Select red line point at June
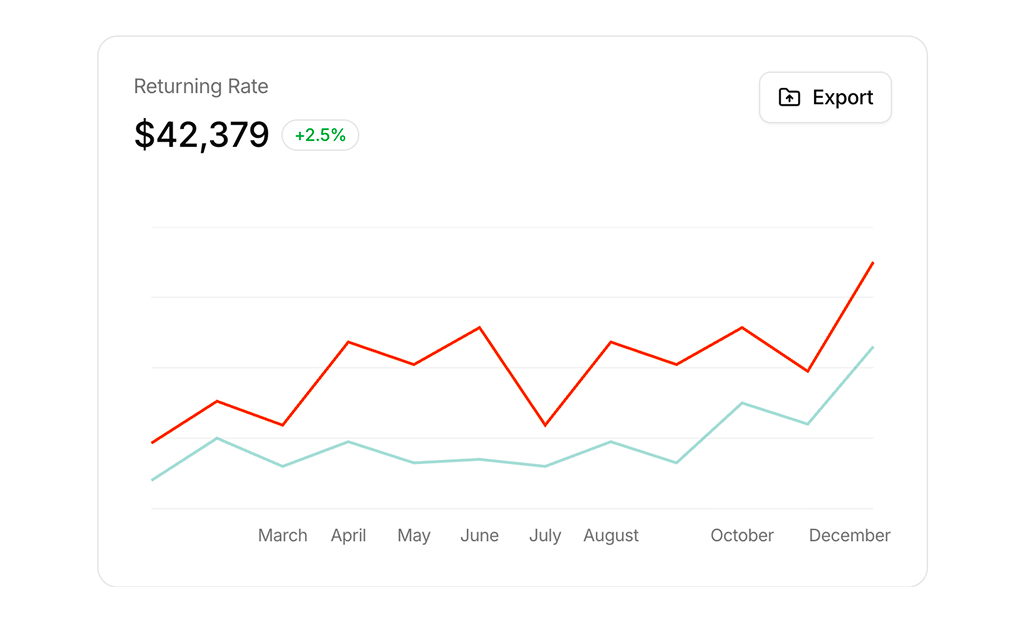Screen dimensions: 1024x620 click(x=480, y=328)
